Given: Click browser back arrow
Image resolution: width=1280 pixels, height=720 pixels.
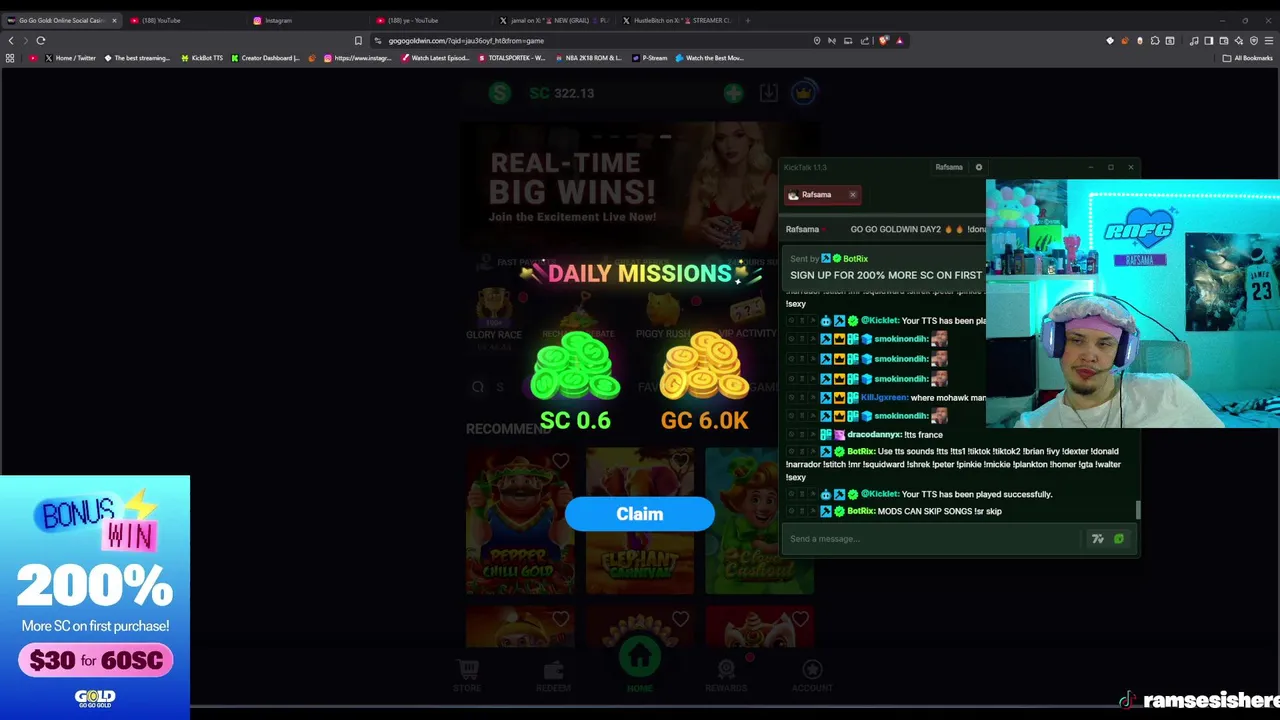Looking at the screenshot, I should point(11,40).
